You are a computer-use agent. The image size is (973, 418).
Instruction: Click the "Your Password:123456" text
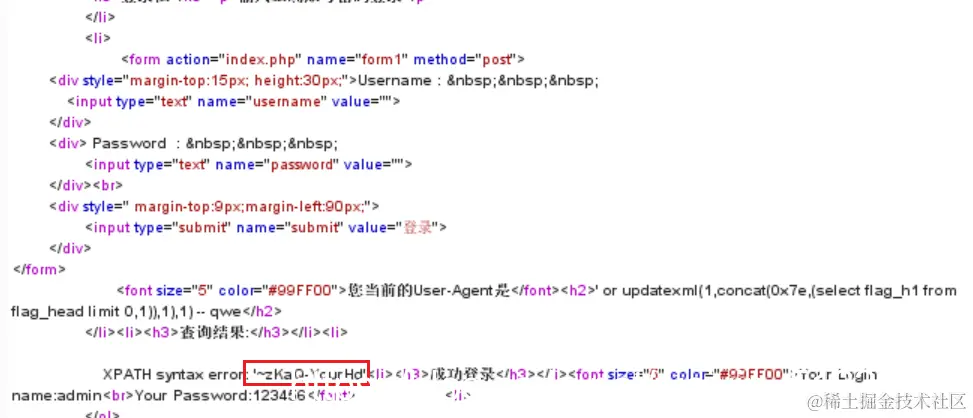(x=220, y=394)
